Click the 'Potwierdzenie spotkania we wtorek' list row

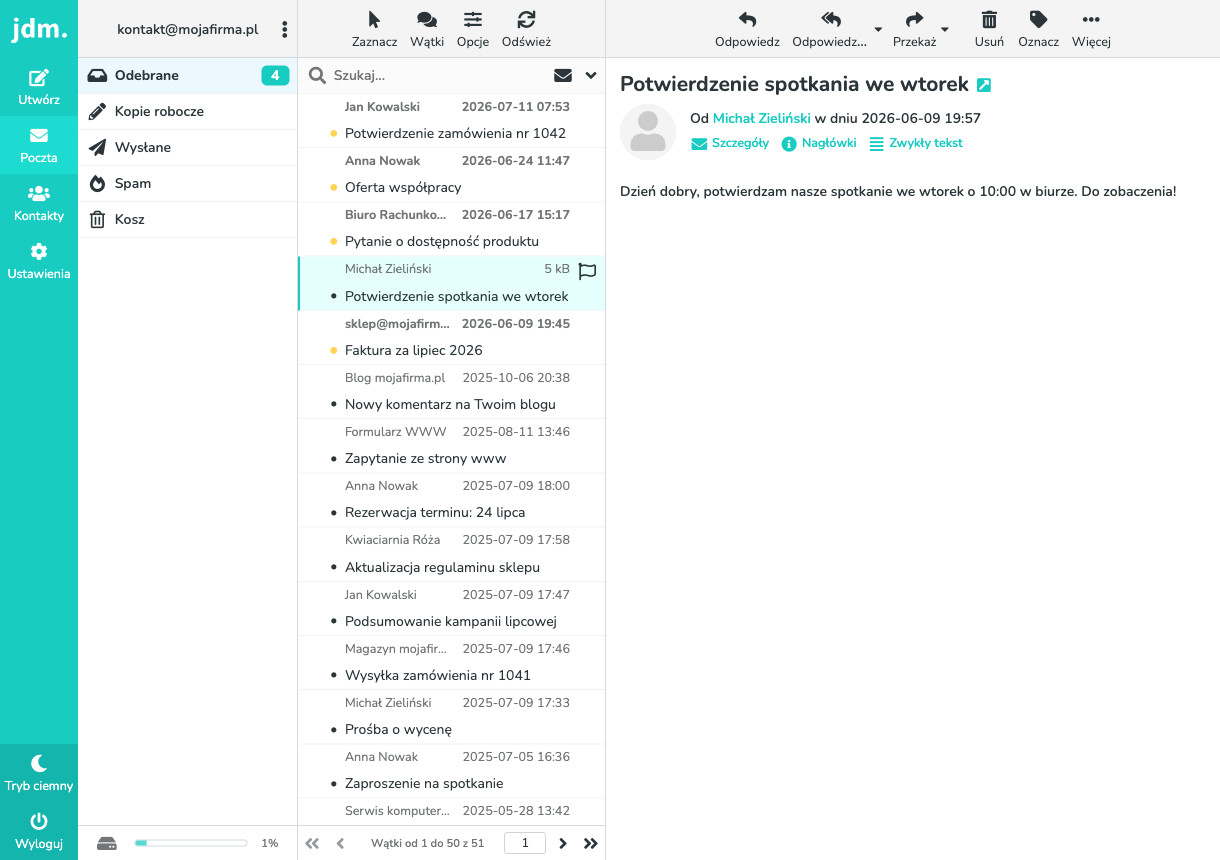coord(452,283)
